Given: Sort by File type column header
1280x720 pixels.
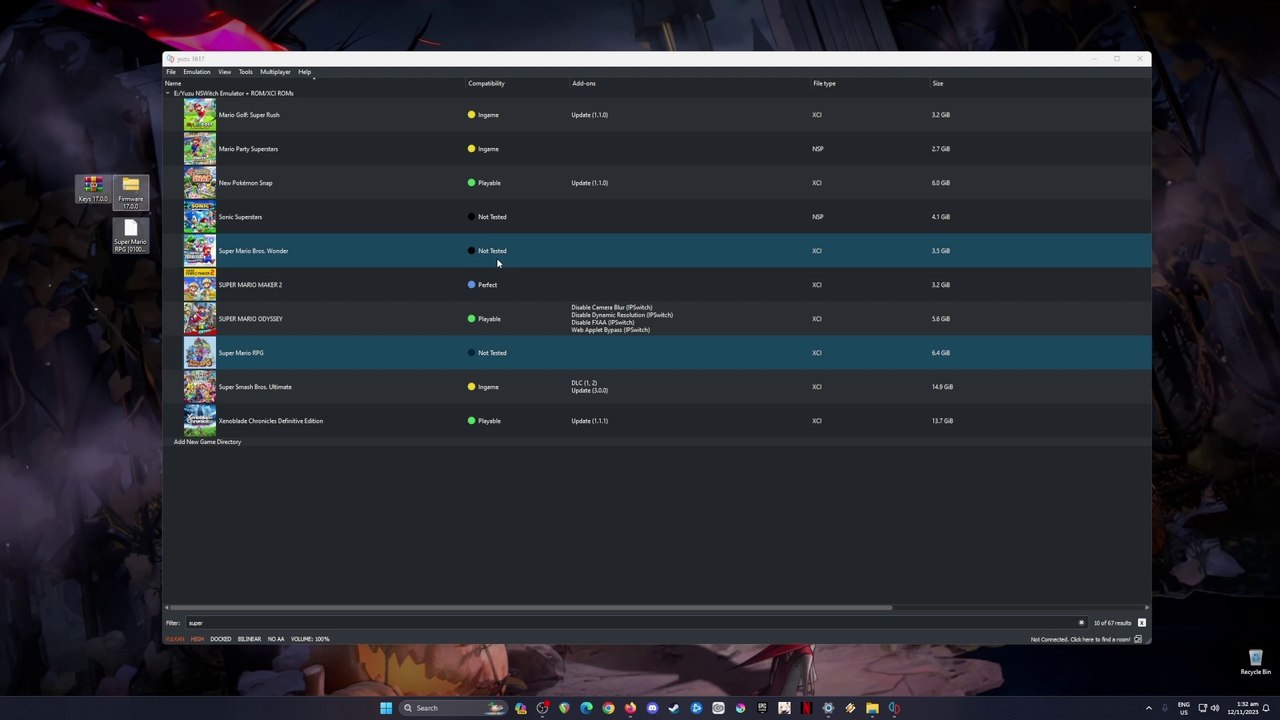Looking at the screenshot, I should click(824, 83).
